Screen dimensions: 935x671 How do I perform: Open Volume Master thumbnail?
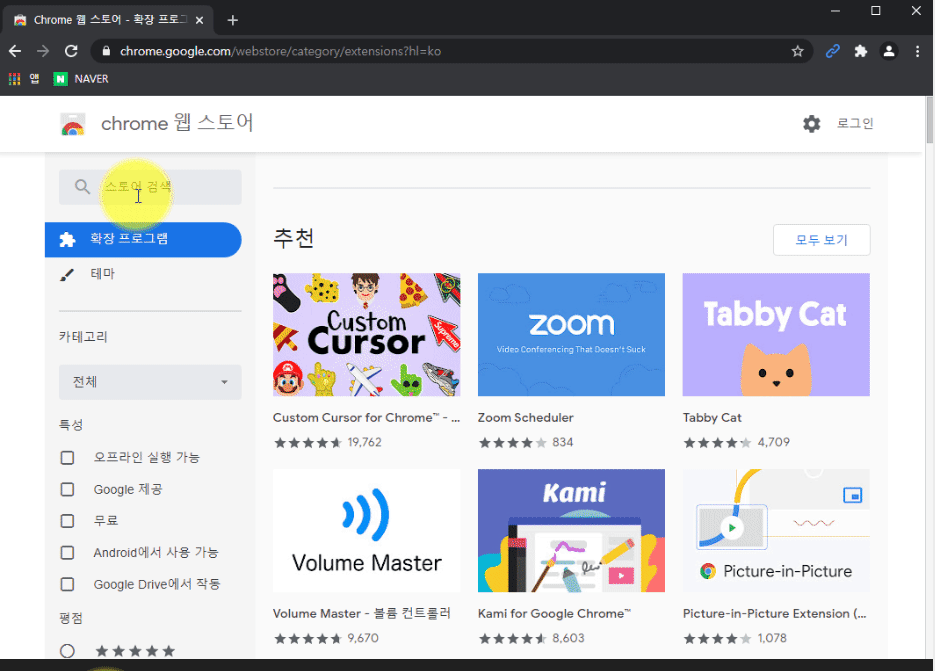367,530
